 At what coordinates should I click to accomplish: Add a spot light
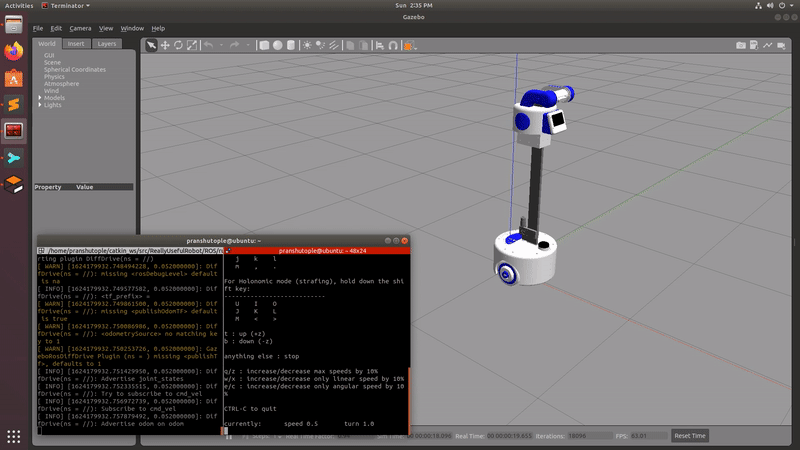(320, 45)
